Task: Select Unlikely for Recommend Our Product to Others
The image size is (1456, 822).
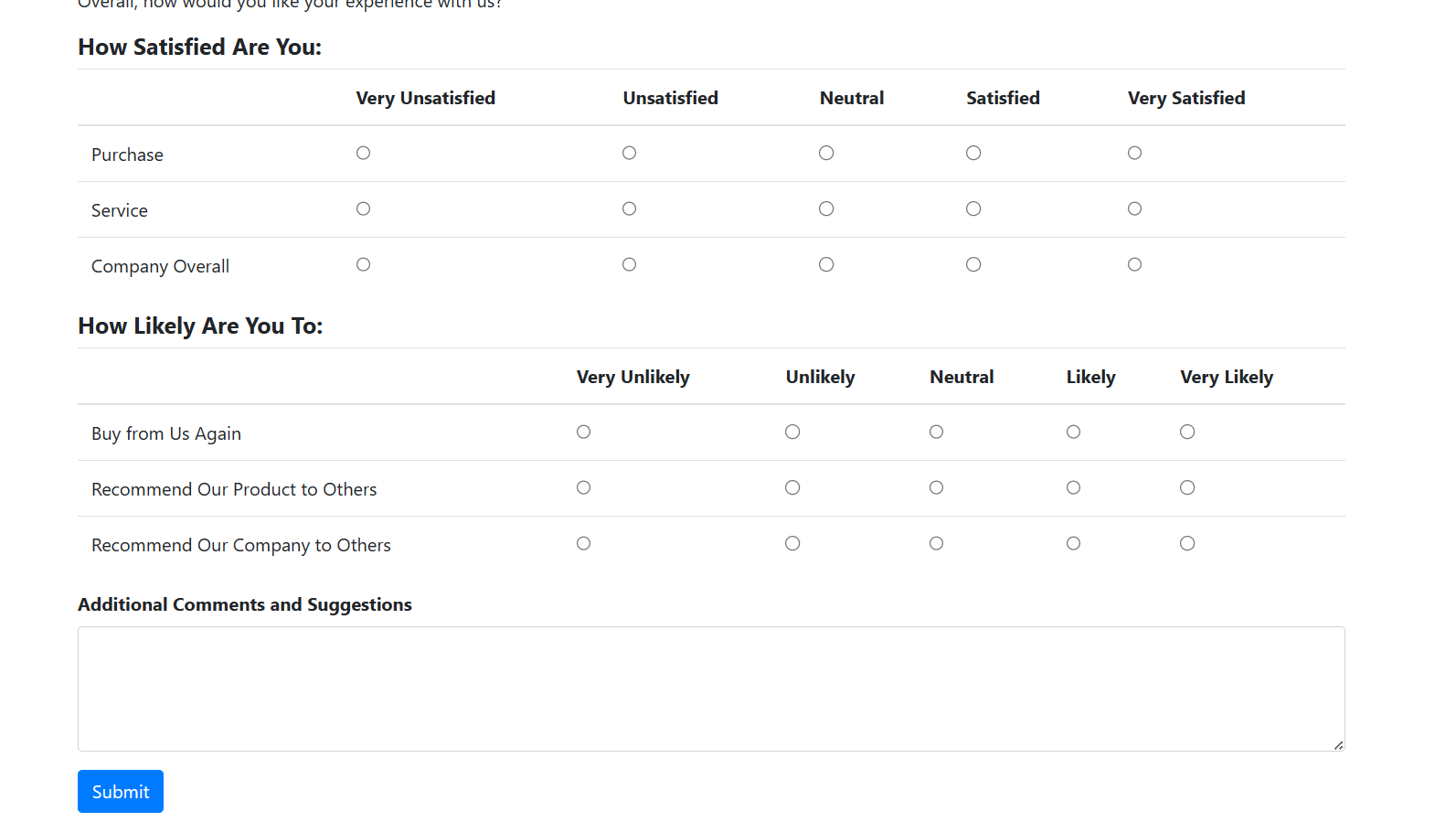Action: (x=792, y=487)
